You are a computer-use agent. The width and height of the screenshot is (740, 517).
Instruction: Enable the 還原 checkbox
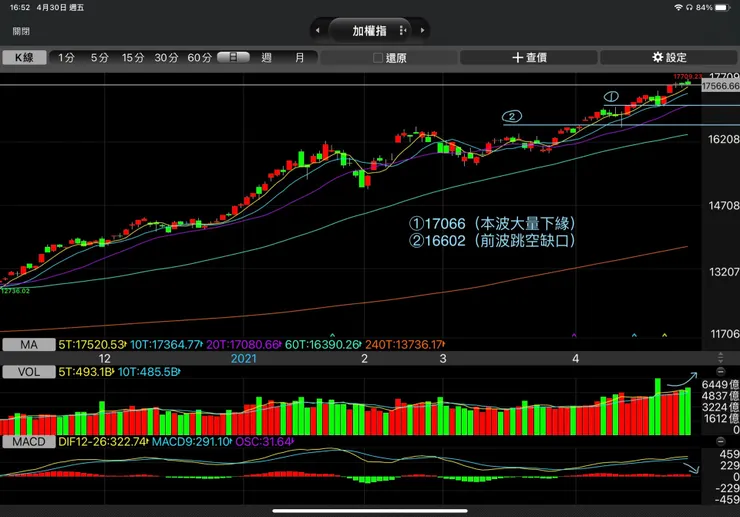(378, 58)
